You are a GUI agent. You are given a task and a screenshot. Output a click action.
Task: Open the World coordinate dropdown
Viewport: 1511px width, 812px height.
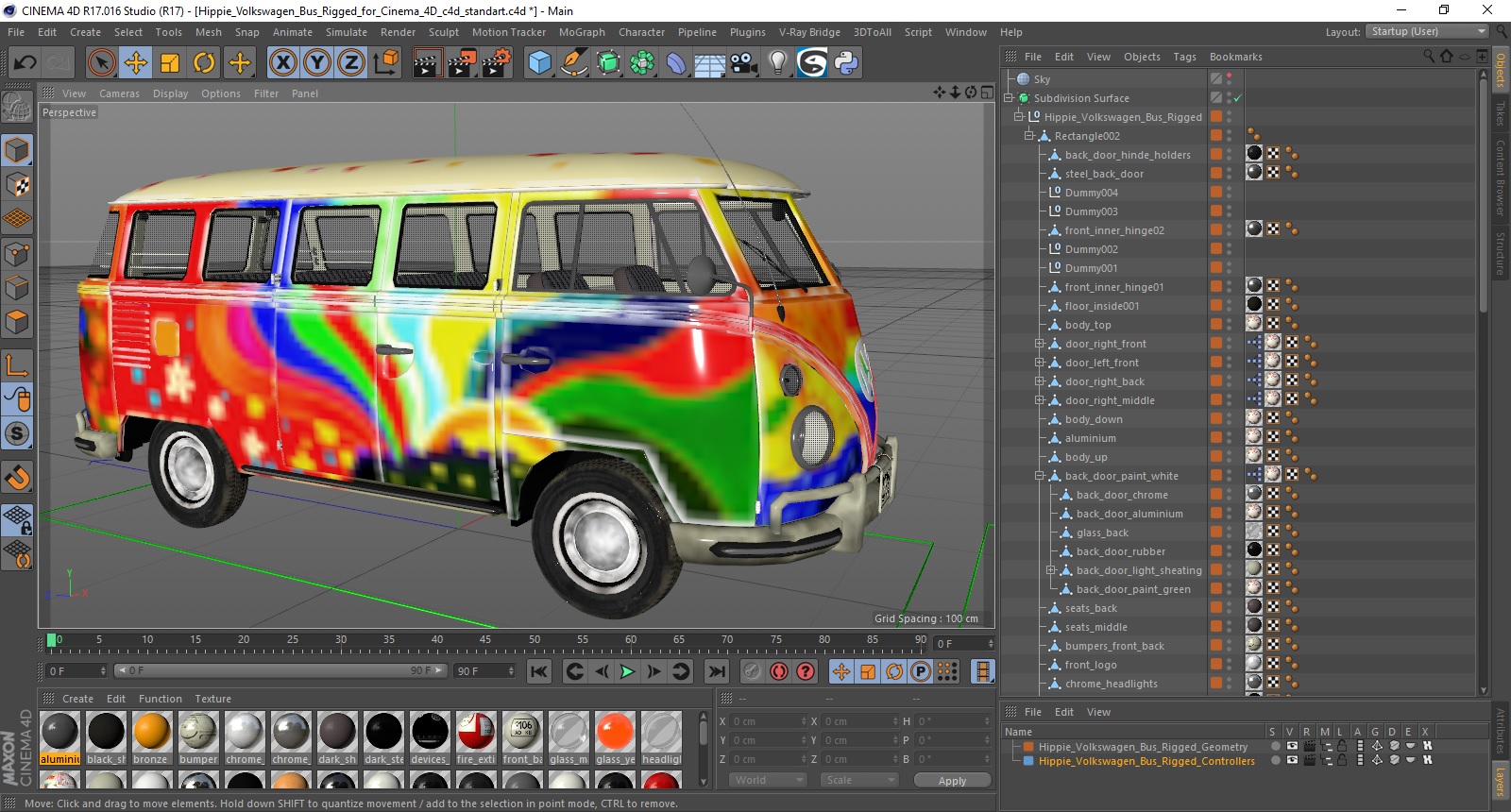pyautogui.click(x=768, y=780)
